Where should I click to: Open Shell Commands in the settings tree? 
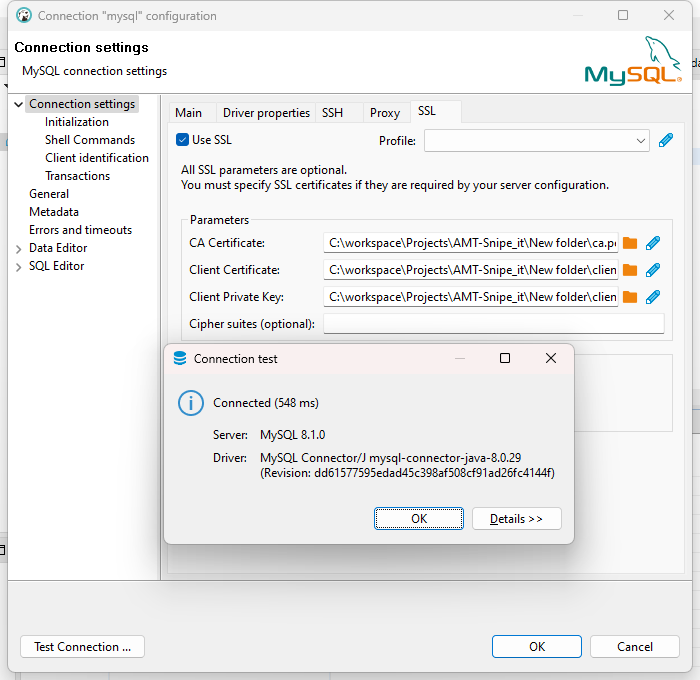pos(90,140)
